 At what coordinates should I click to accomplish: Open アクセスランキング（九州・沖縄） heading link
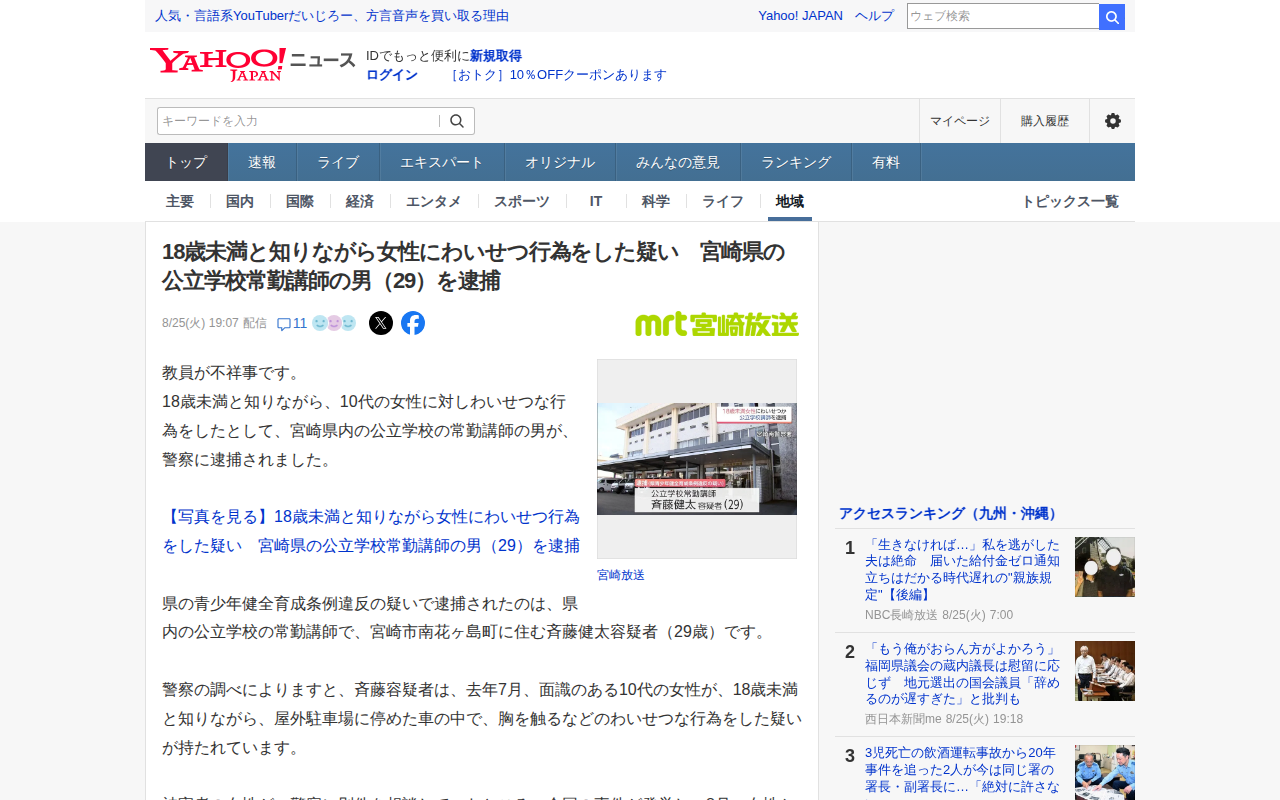950,513
